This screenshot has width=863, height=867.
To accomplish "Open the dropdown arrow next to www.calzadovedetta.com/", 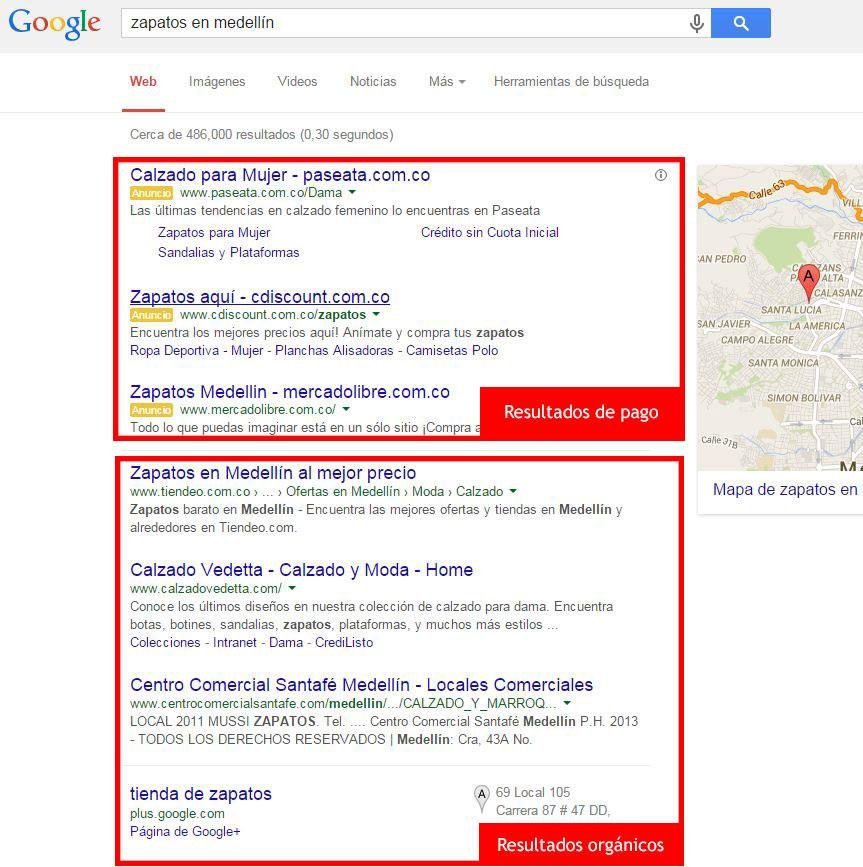I will coord(292,588).
